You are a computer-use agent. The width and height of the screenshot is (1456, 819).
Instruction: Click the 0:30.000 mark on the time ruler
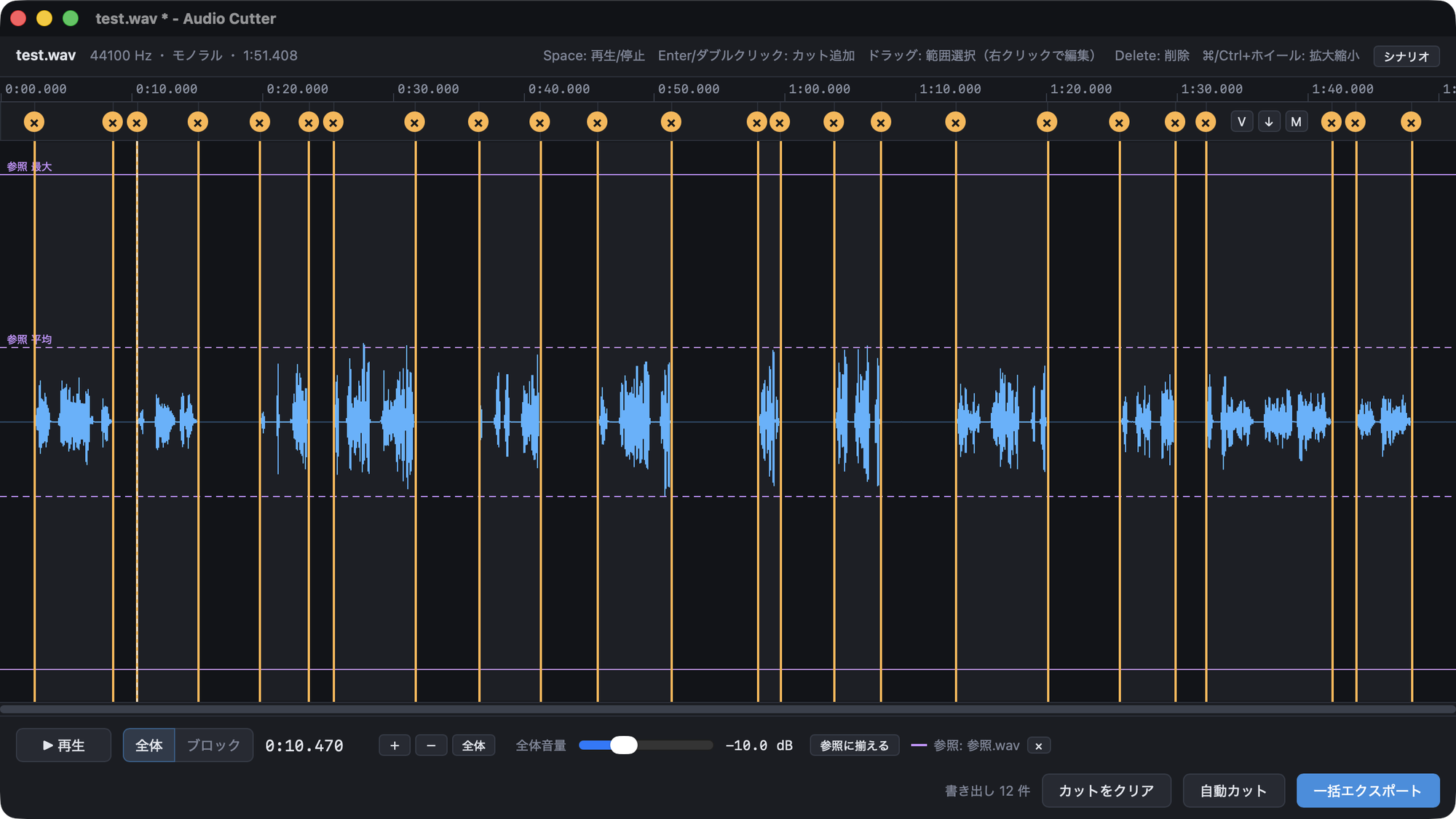coord(428,89)
